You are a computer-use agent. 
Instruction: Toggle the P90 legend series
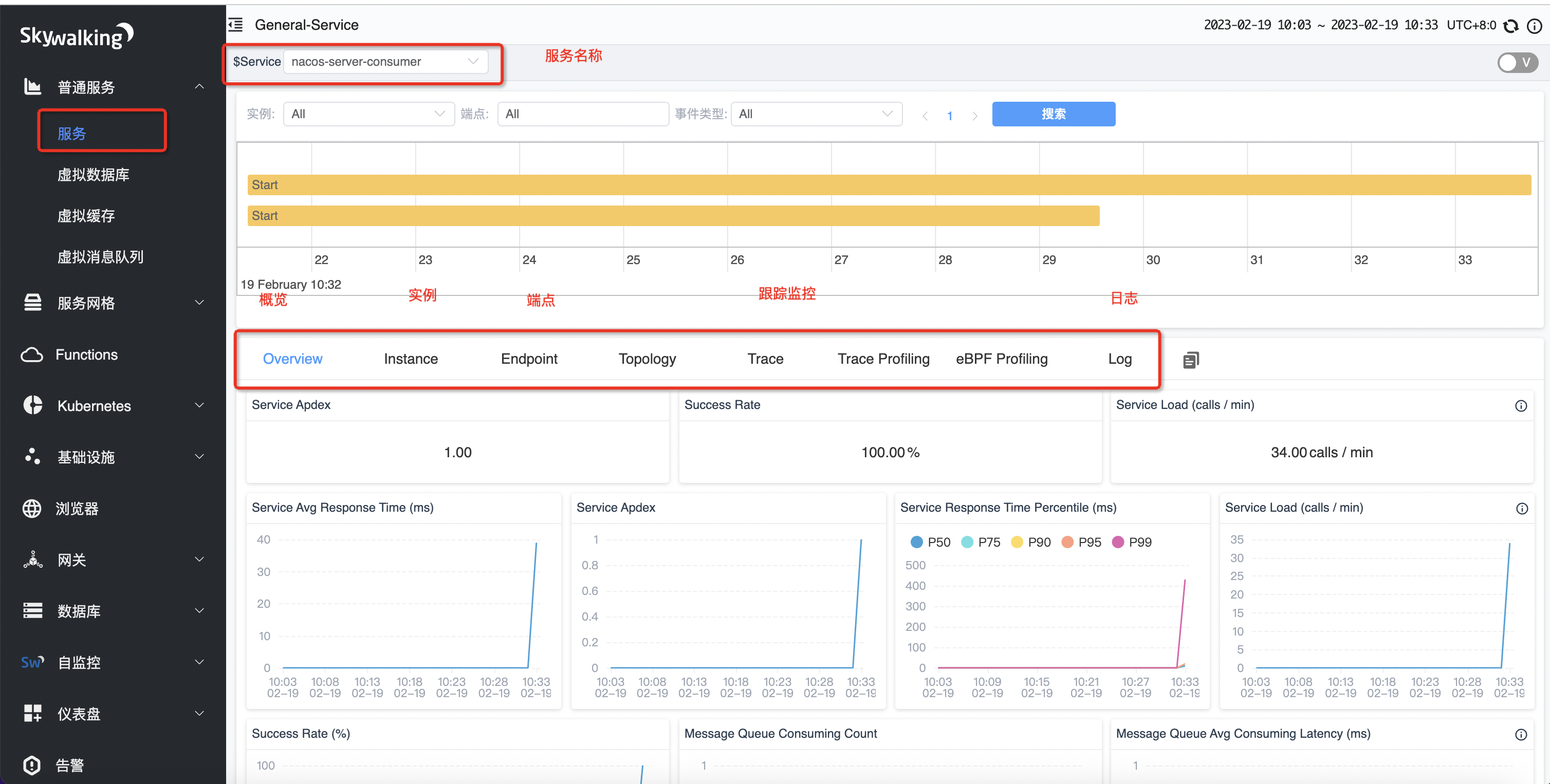point(1031,542)
